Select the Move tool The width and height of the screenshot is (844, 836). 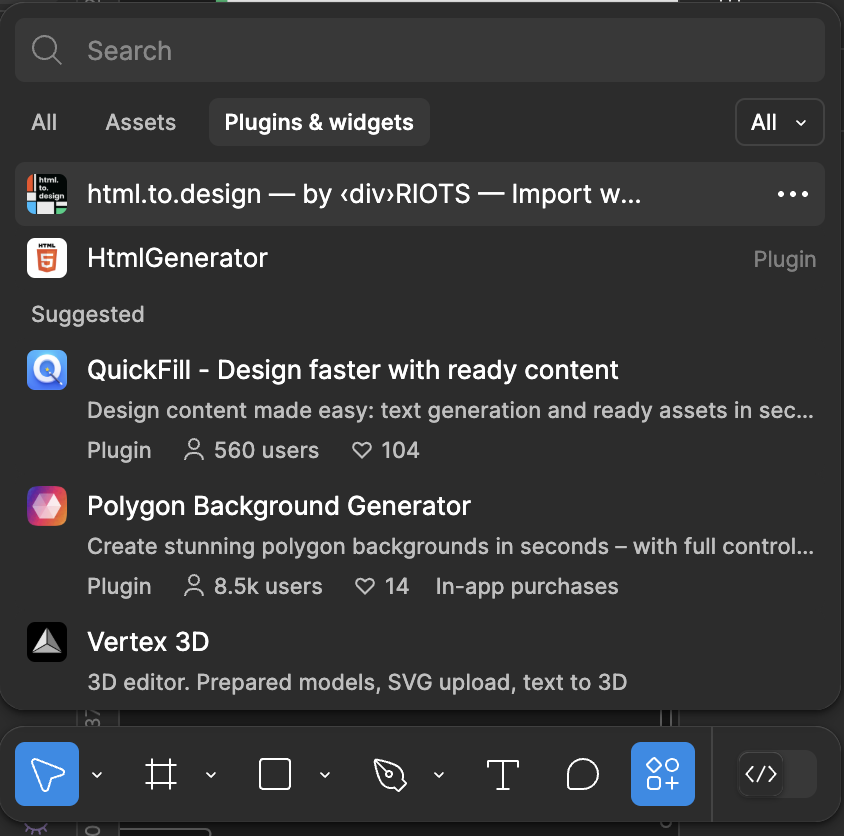[x=47, y=774]
